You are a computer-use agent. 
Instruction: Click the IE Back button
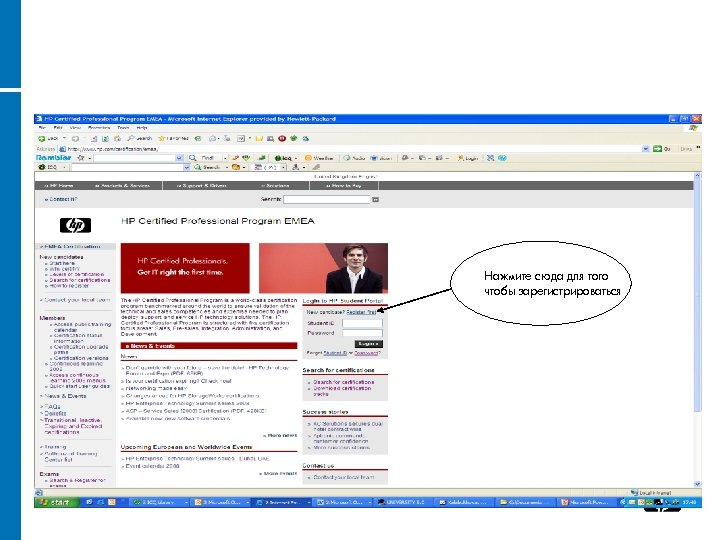[49, 138]
